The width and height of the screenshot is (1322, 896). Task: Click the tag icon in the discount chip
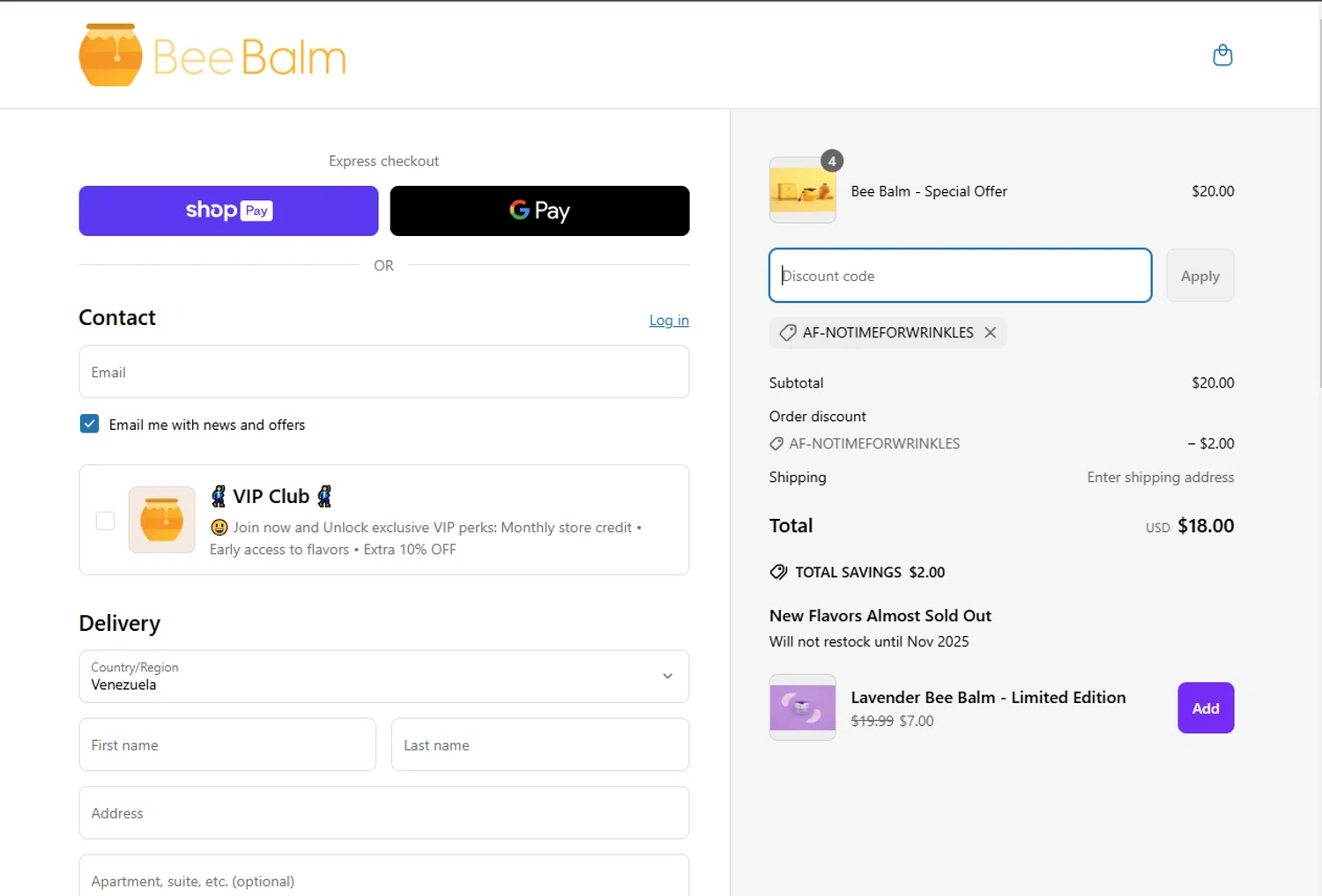click(x=788, y=333)
